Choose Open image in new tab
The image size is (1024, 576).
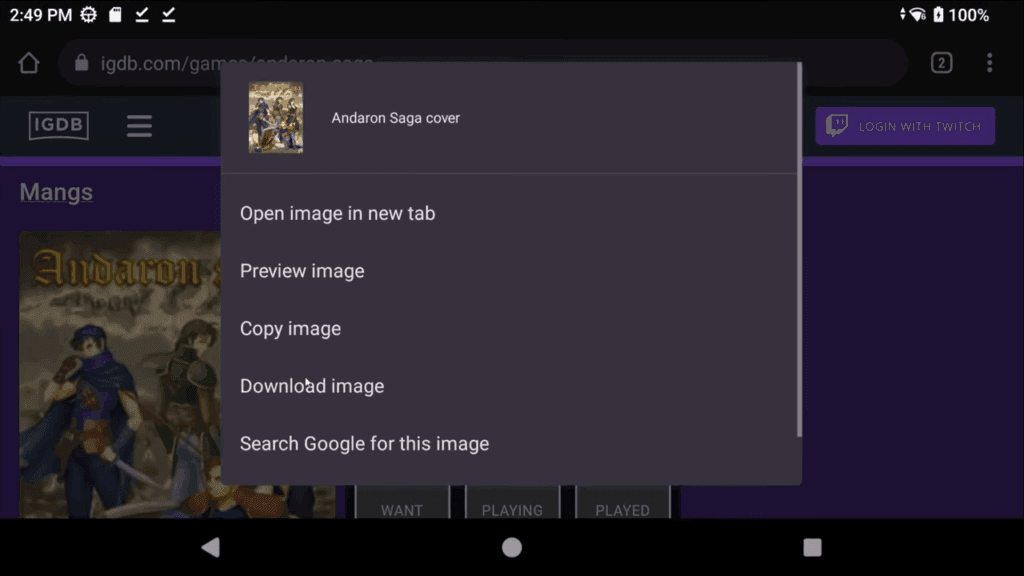coord(509,214)
